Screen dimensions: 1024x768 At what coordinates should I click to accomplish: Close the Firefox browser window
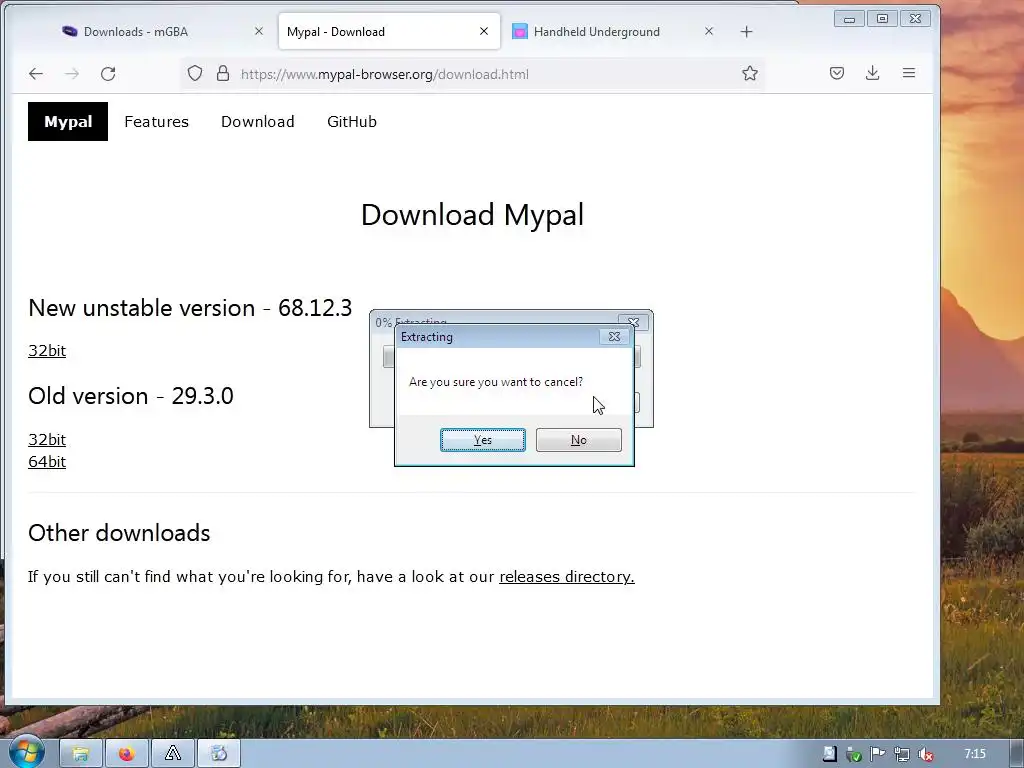(x=916, y=19)
